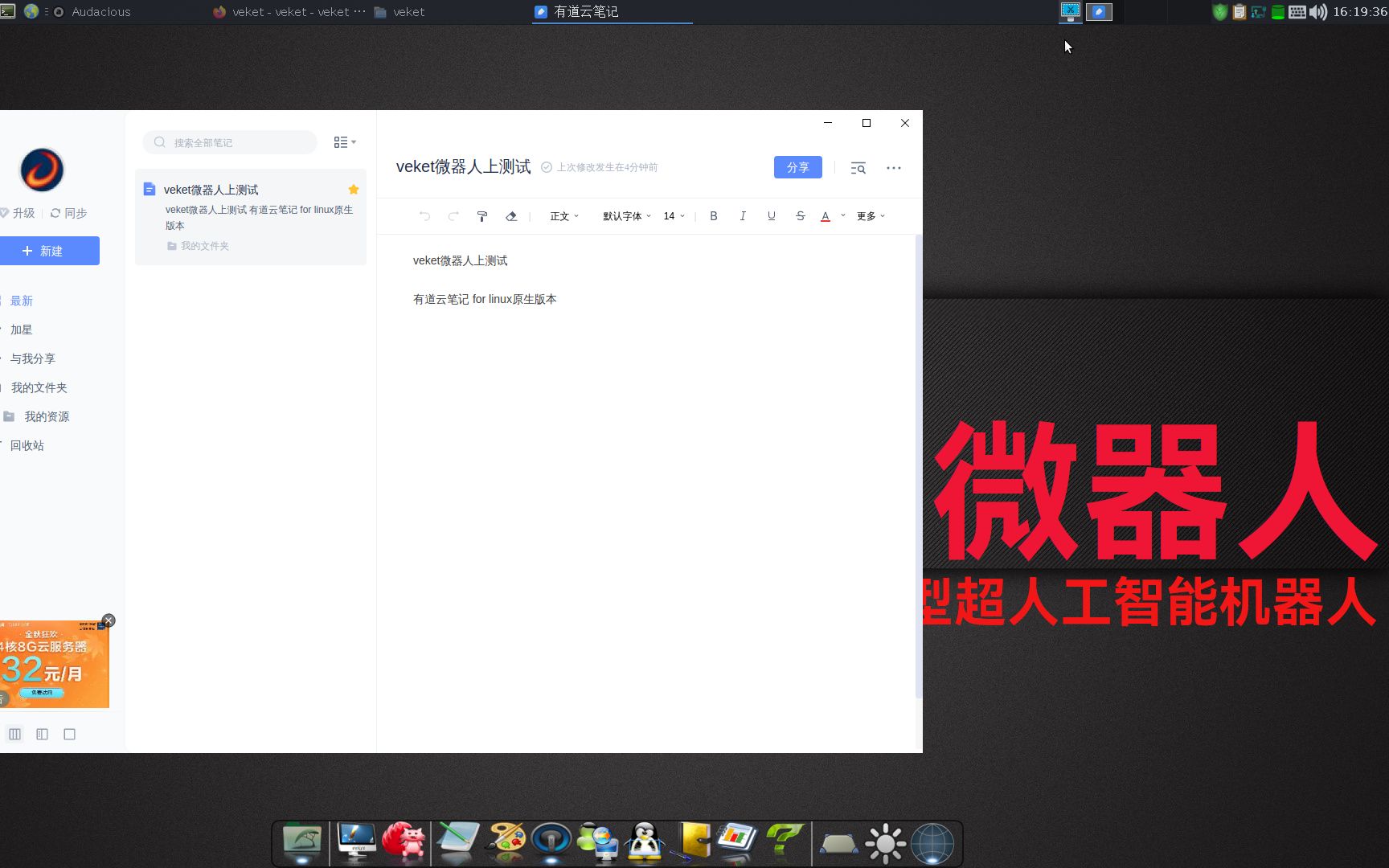Click the user avatar logo
The image size is (1389, 868).
42,170
